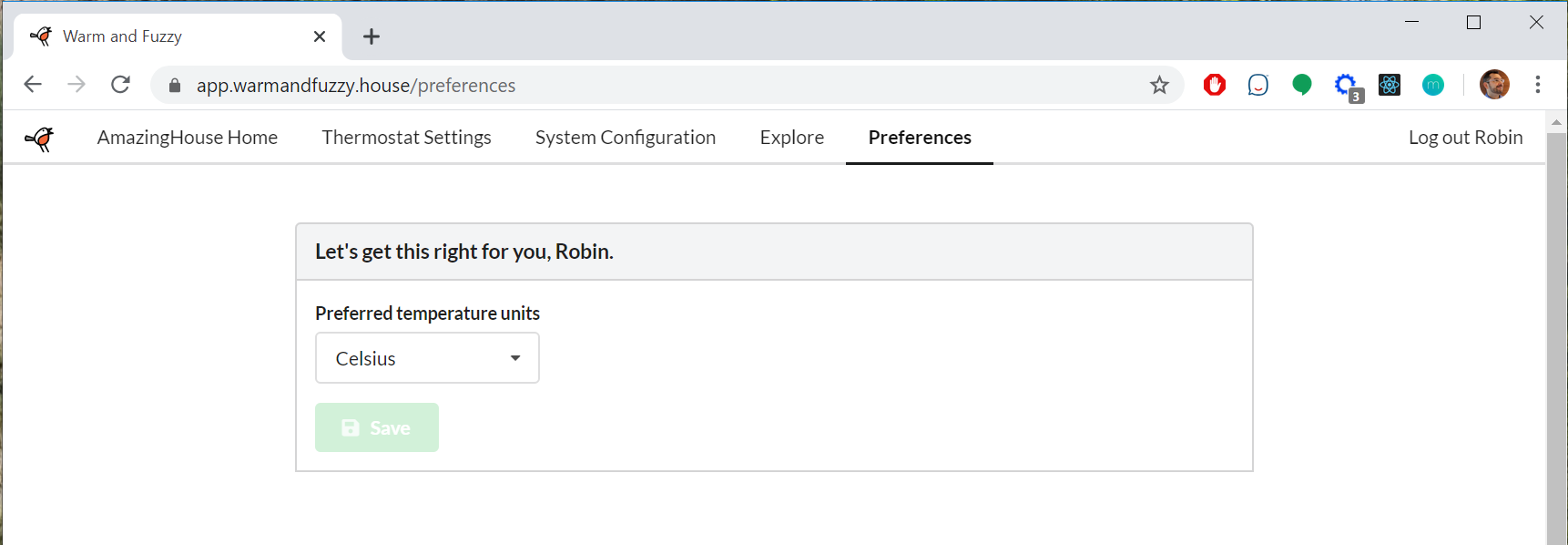Go to the Explore tab
The width and height of the screenshot is (1568, 545).
click(x=791, y=138)
